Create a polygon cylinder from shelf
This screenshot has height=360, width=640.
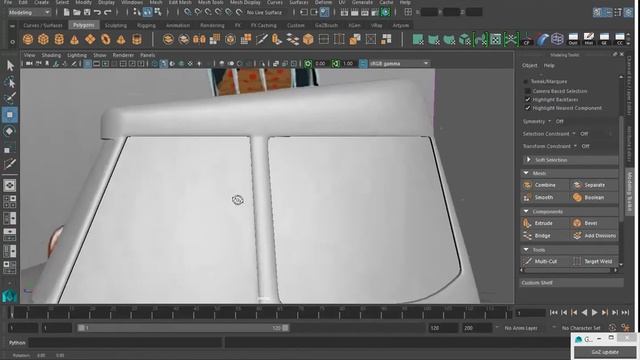pyautogui.click(x=59, y=40)
